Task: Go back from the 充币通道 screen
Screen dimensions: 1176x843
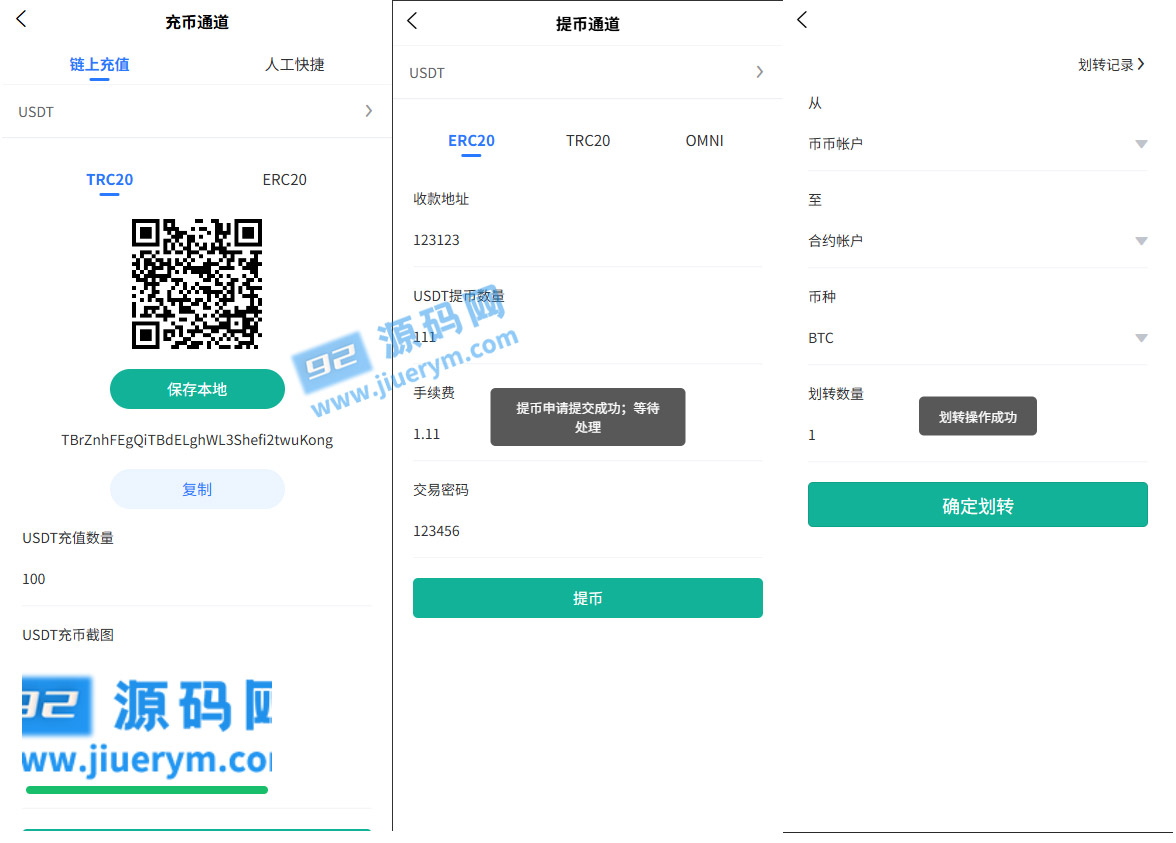Action: (x=21, y=19)
